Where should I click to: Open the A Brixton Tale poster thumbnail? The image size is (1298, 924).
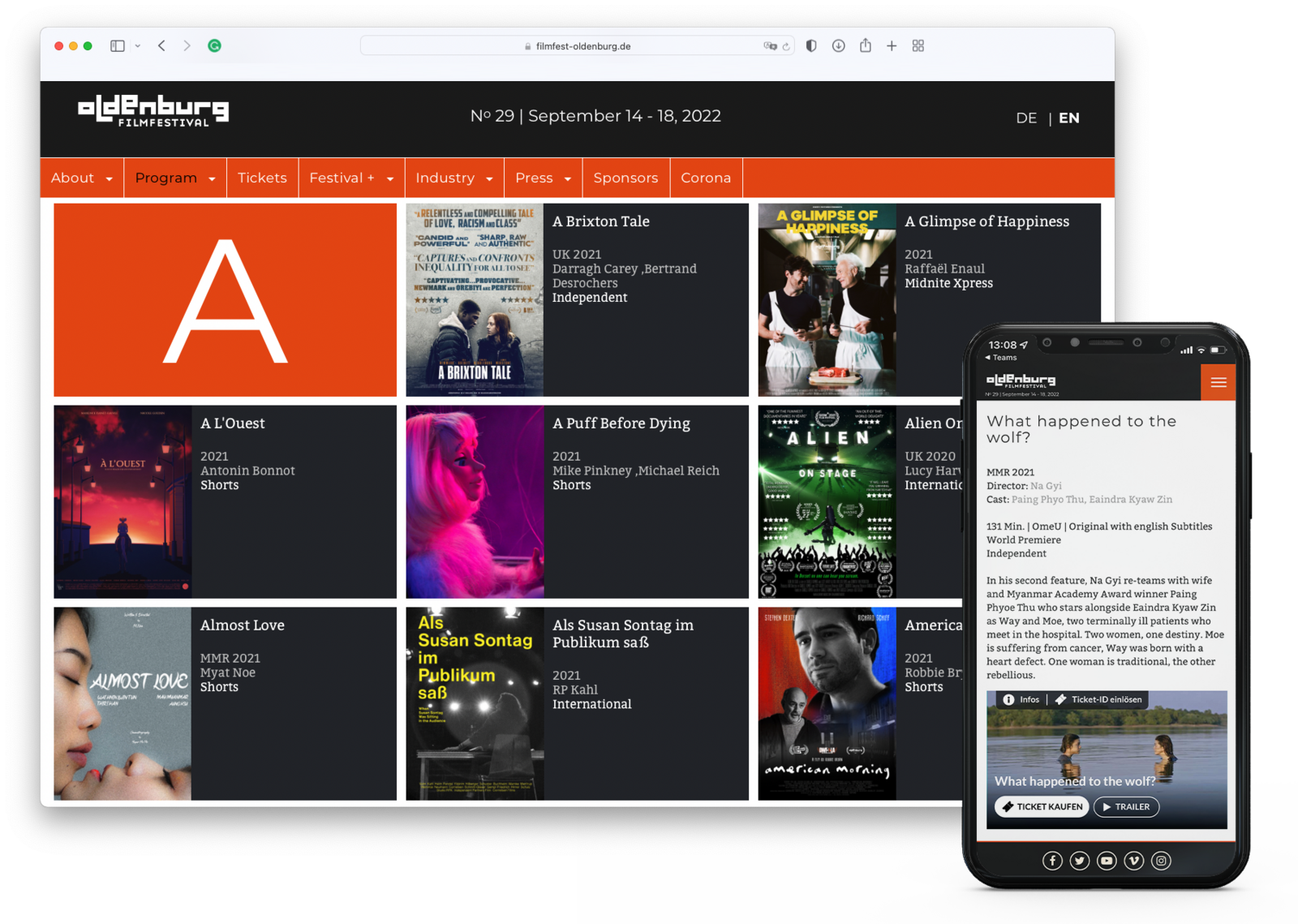coord(475,300)
